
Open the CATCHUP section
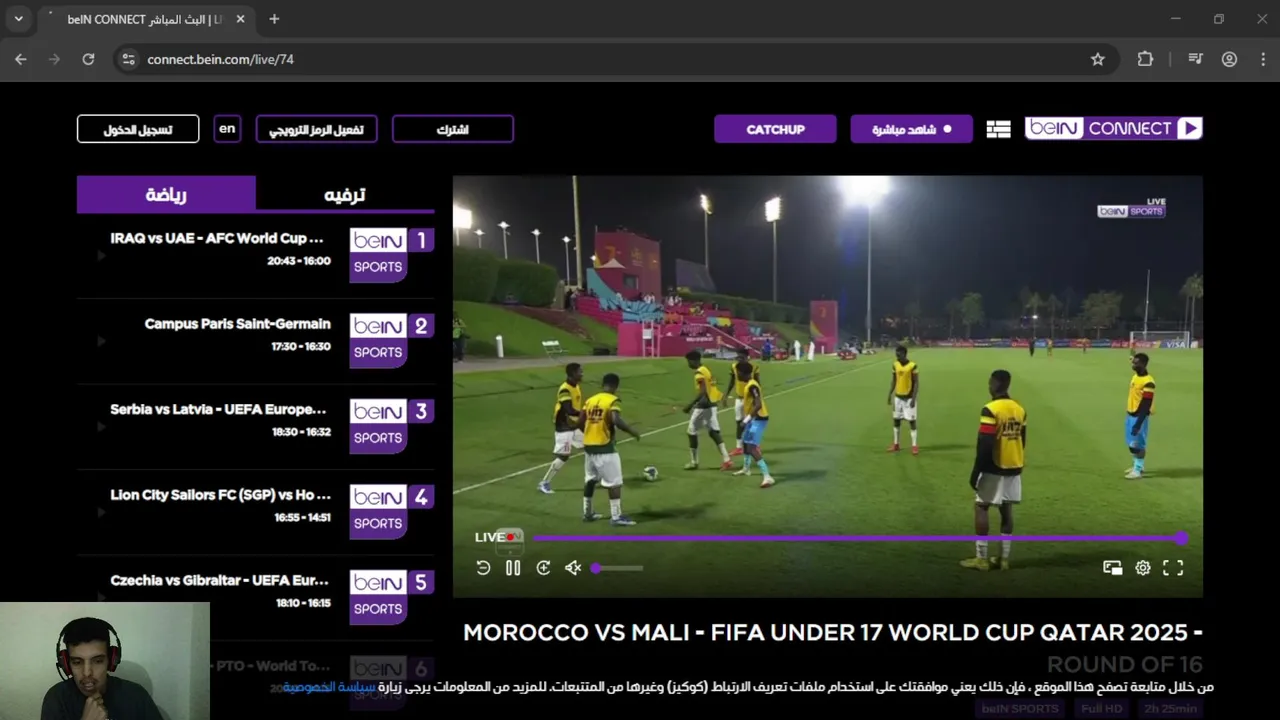tap(775, 129)
